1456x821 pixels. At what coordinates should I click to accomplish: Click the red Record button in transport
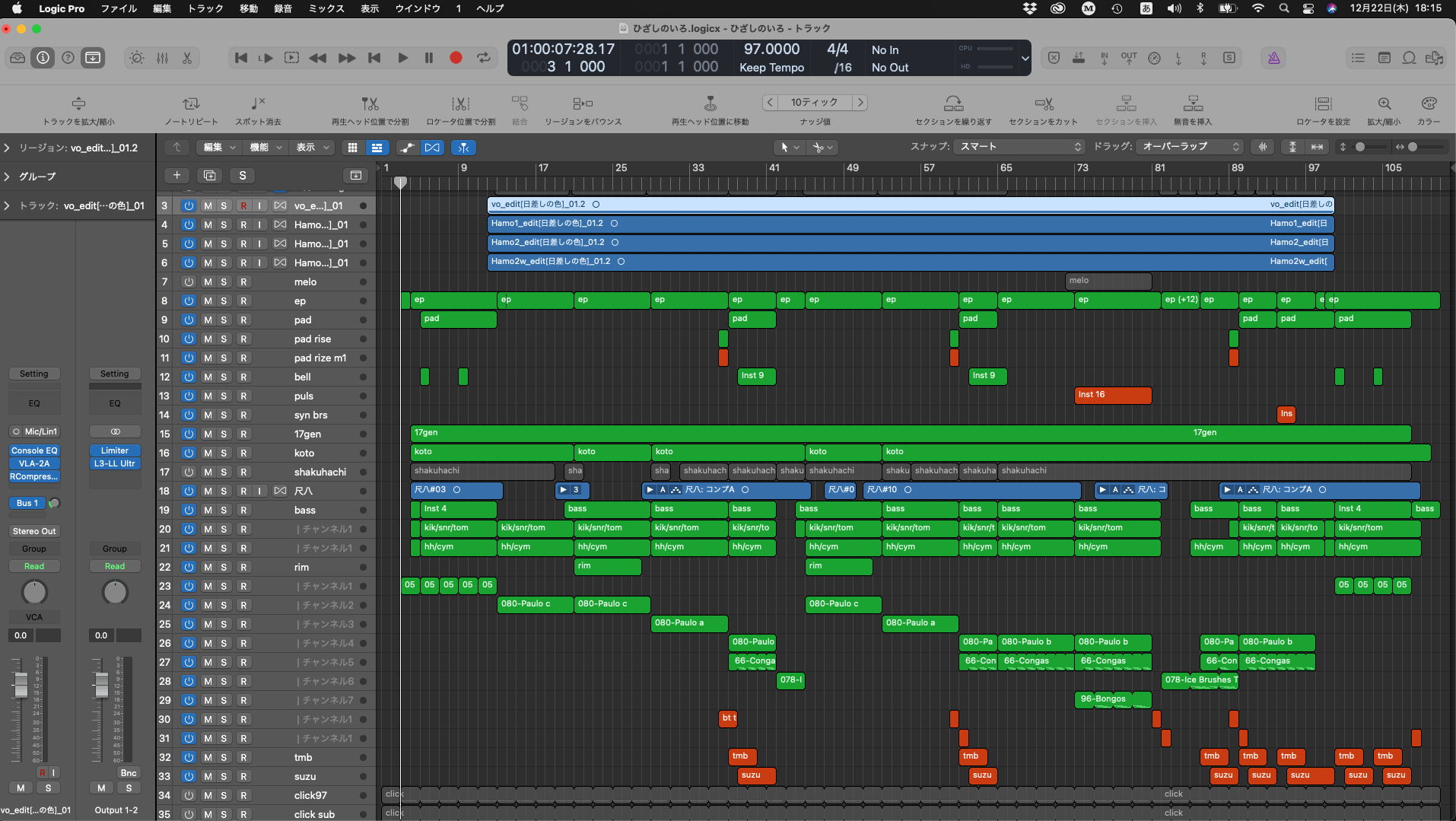click(x=456, y=58)
